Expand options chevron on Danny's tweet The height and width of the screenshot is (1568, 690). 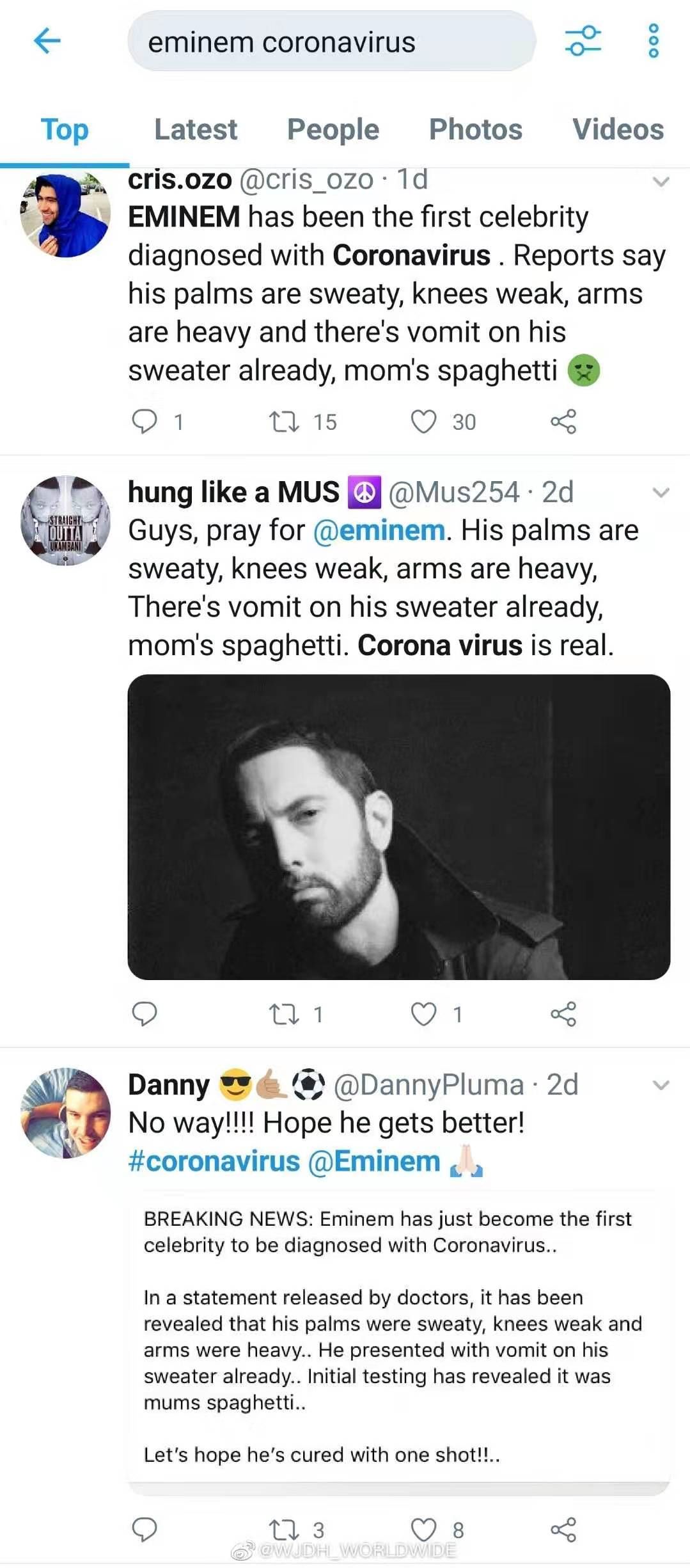coord(661,1085)
